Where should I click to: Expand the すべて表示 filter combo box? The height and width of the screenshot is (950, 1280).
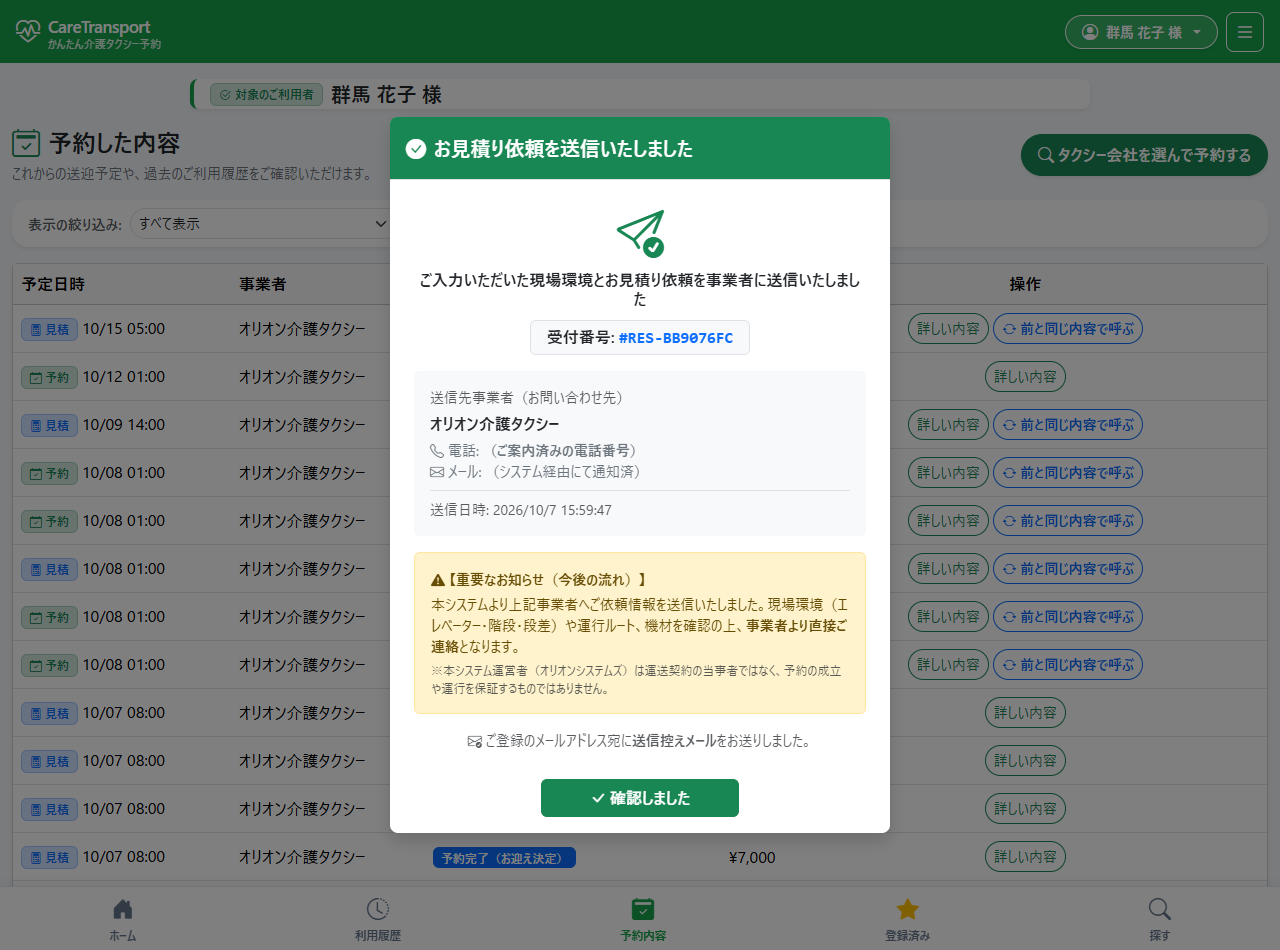[x=260, y=224]
